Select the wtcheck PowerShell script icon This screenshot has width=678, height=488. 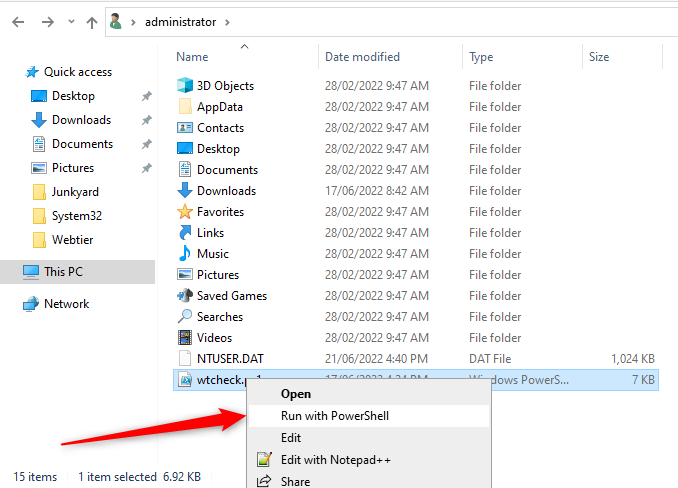tap(185, 380)
